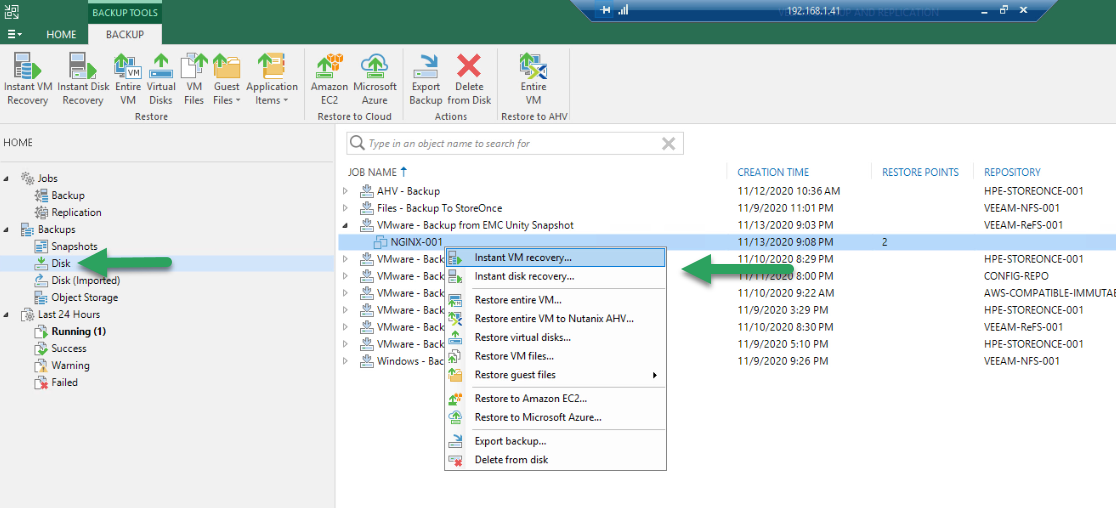Switch to the HOME ribbon tab

click(x=61, y=34)
